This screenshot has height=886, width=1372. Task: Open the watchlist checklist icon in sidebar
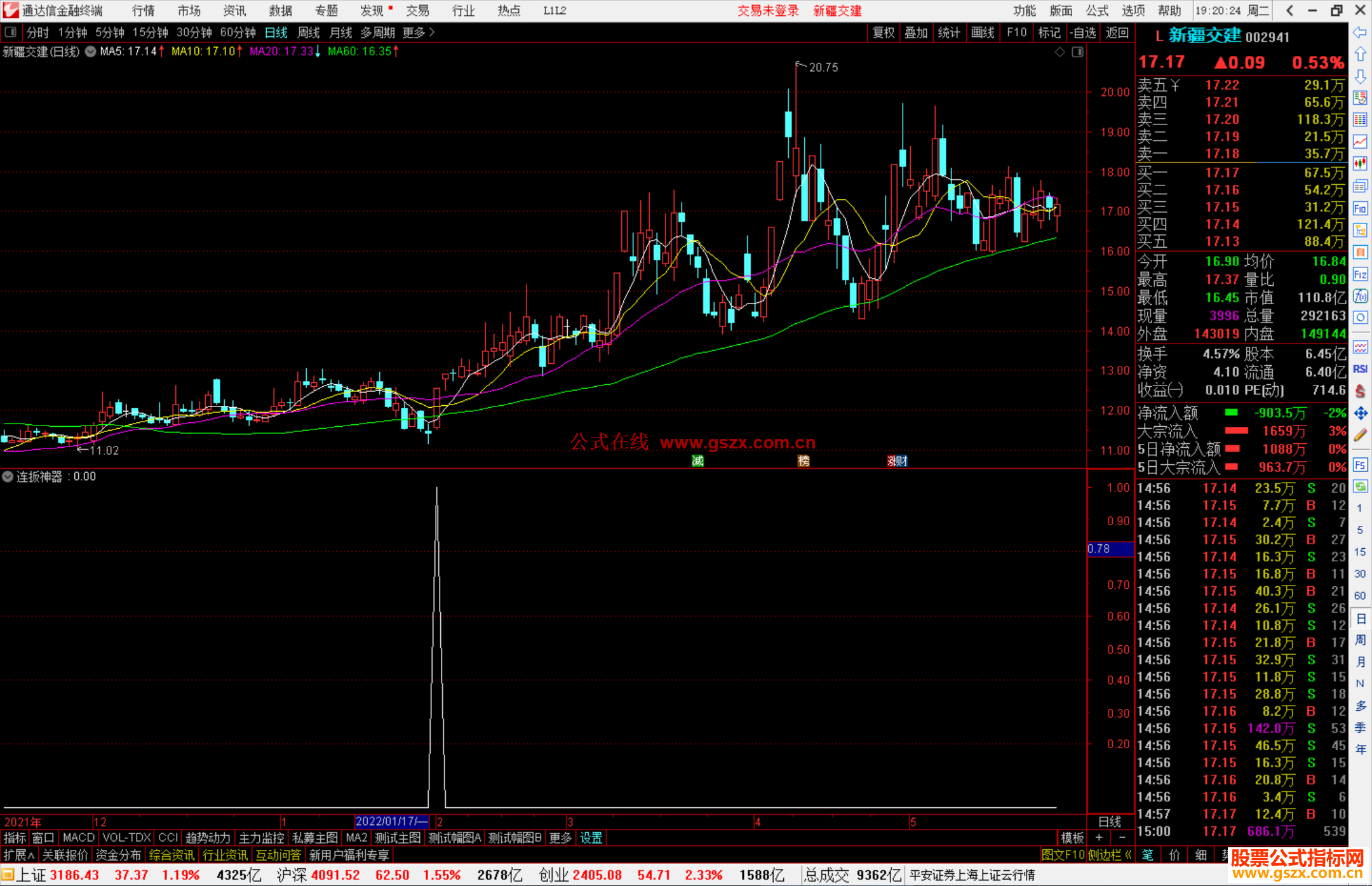tap(1360, 98)
